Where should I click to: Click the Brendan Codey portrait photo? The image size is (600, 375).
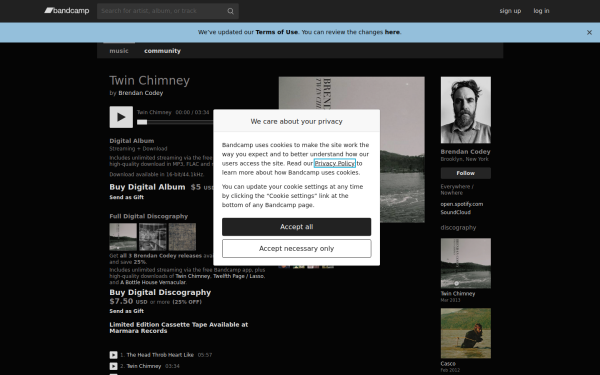pos(466,110)
